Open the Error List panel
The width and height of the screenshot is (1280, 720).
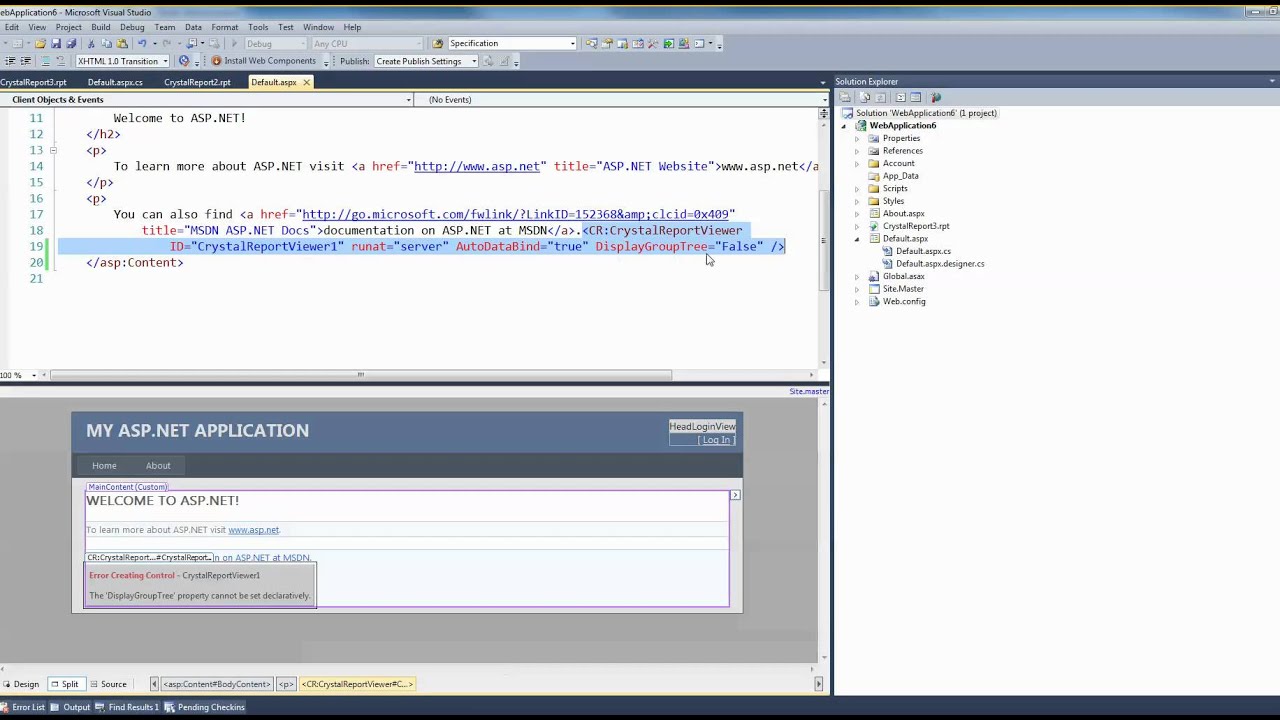coord(23,707)
